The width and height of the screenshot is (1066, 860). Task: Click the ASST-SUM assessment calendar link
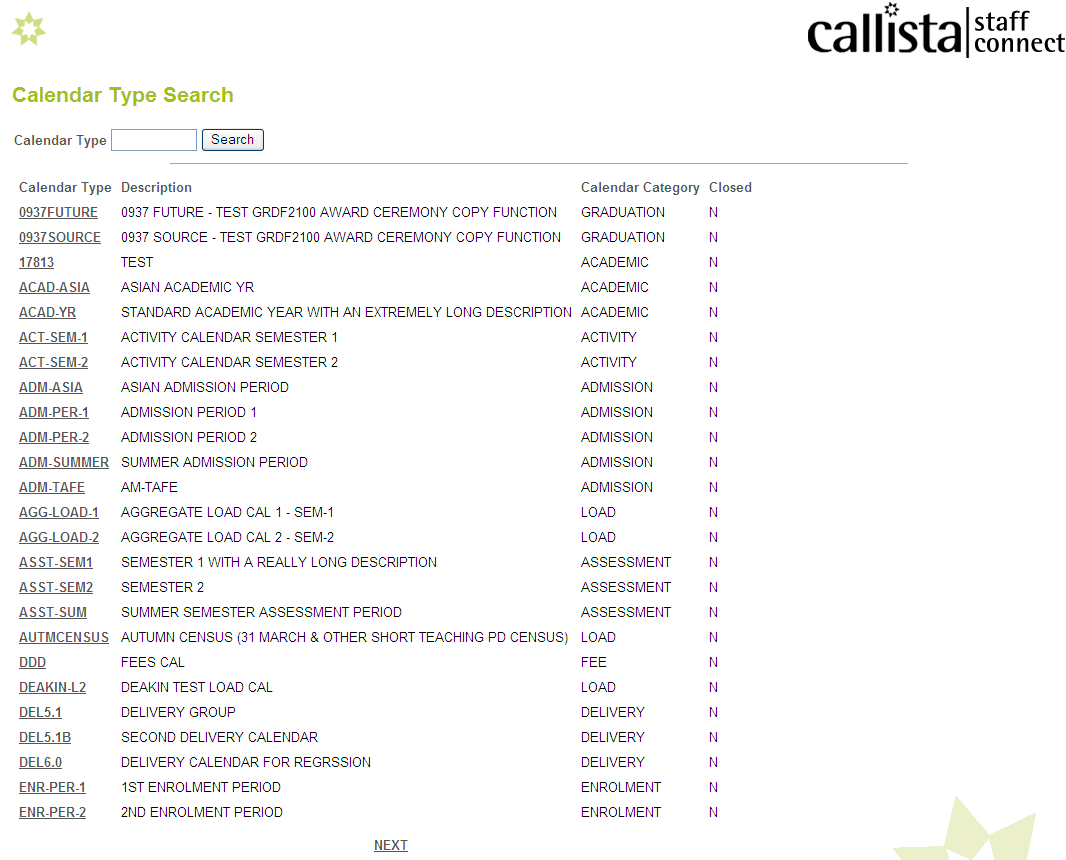click(52, 612)
